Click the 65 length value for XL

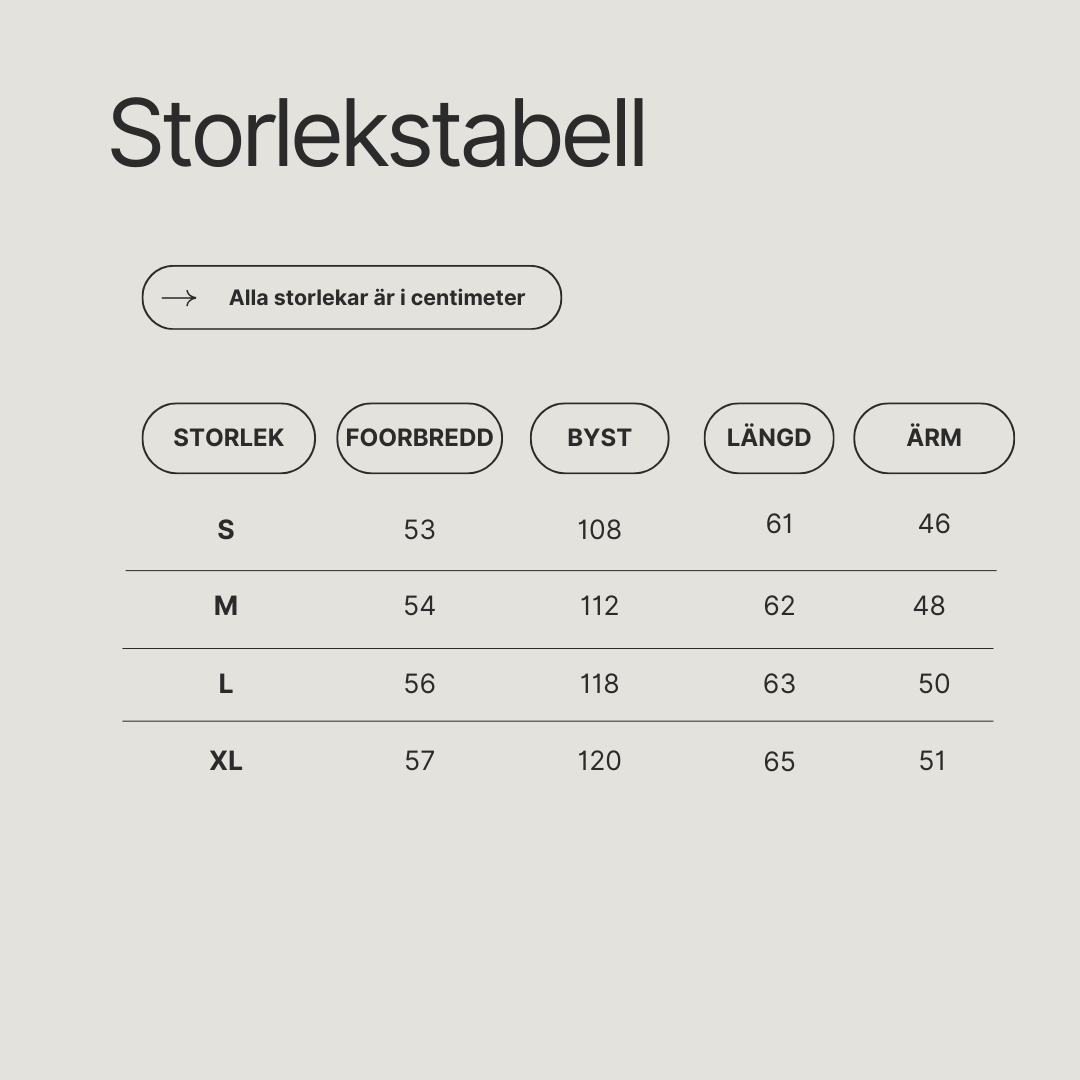click(x=780, y=762)
